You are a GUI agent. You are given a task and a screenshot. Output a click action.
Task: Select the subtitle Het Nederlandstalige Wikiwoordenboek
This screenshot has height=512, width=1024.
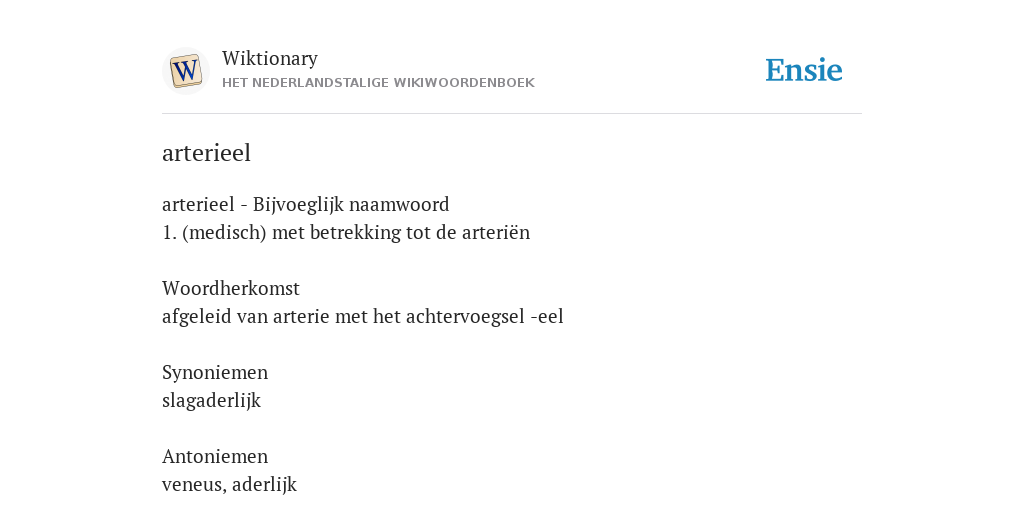tap(378, 83)
